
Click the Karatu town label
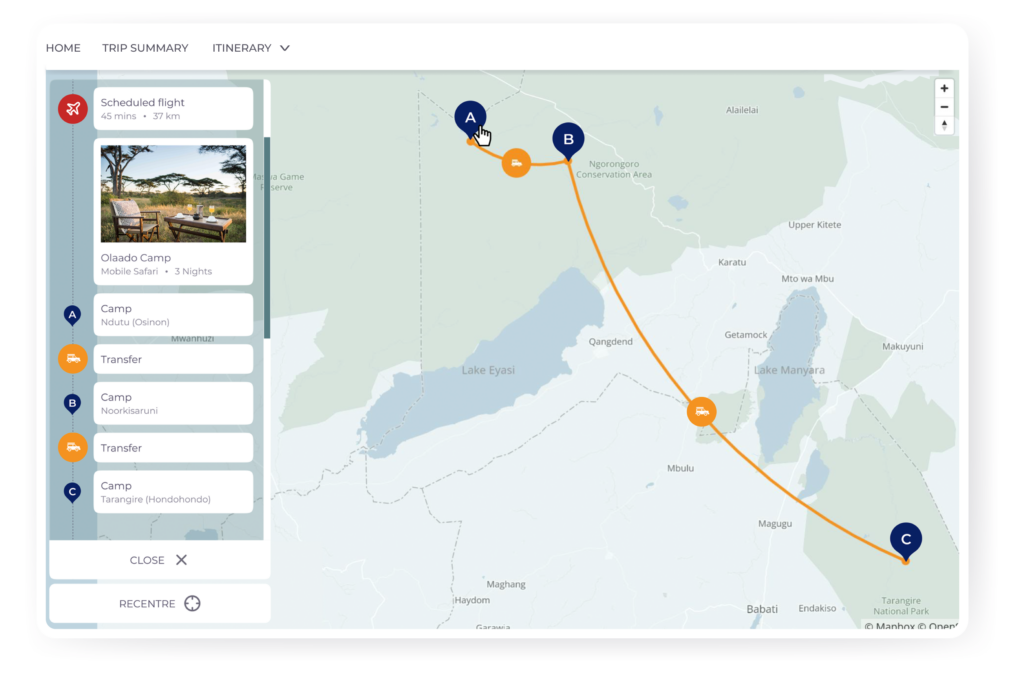(x=731, y=262)
